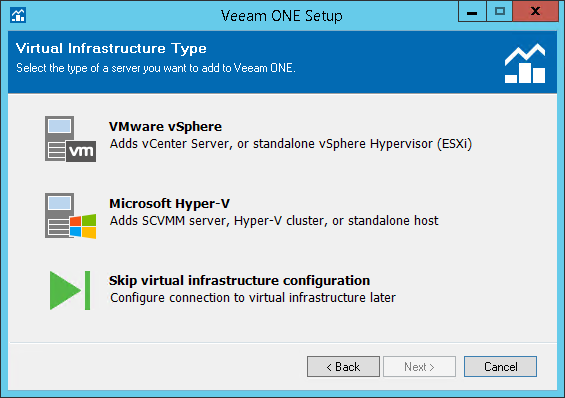
Task: Click the VMware vSphere server icon
Action: 70,139
